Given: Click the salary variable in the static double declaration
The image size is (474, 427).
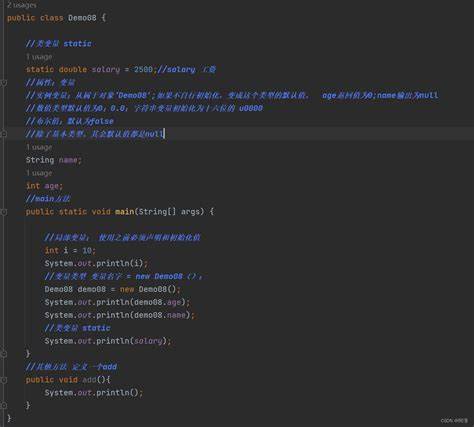Looking at the screenshot, I should coord(106,69).
